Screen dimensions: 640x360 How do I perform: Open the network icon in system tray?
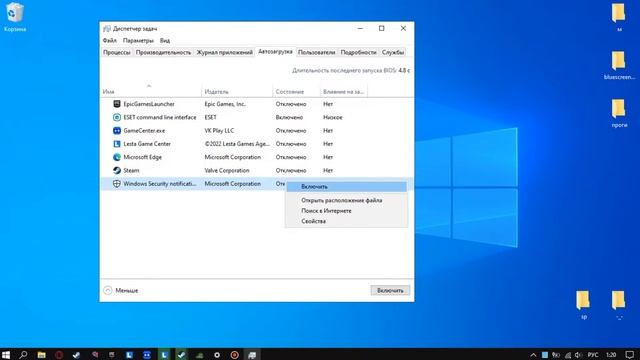click(568, 355)
